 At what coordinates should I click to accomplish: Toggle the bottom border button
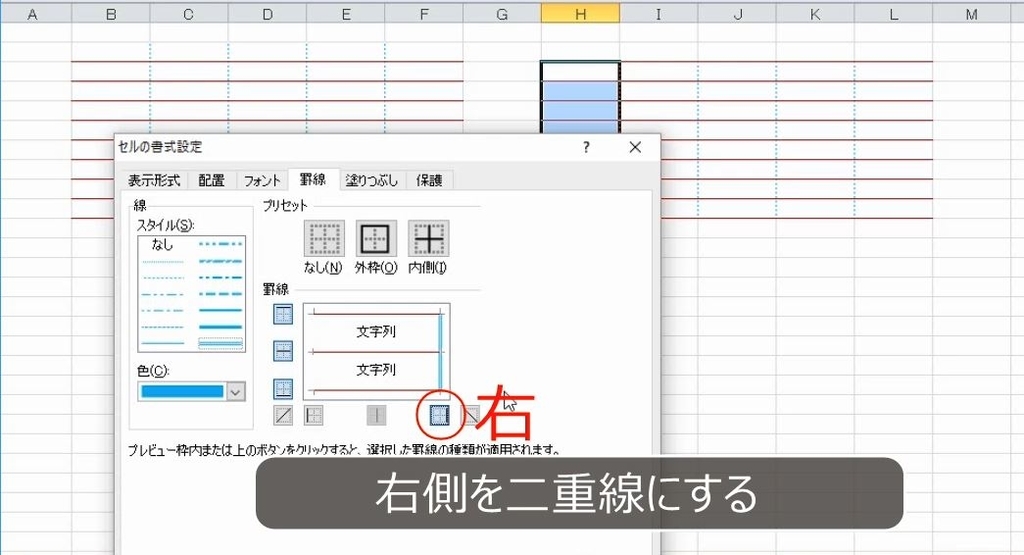coord(283,388)
